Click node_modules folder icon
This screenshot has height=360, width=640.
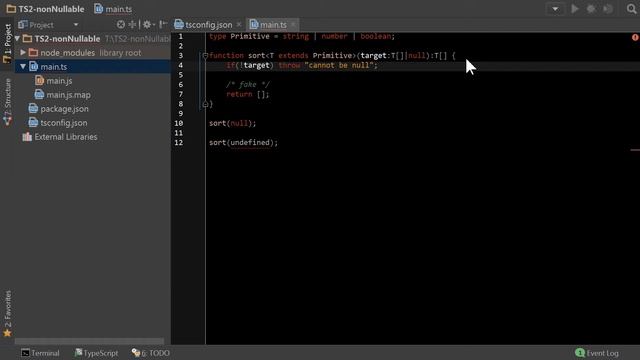tap(33, 53)
